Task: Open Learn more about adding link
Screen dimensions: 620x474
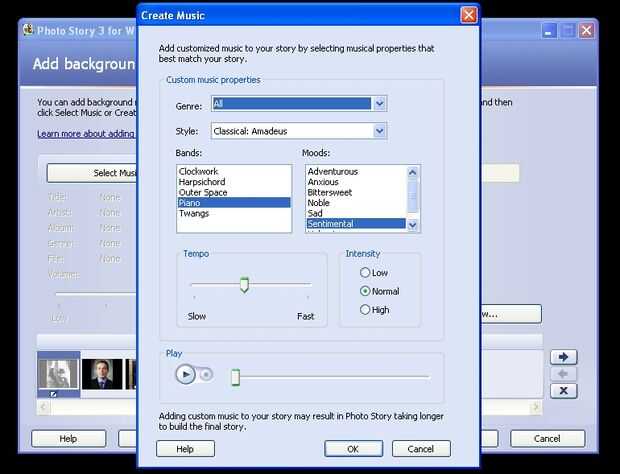Action: tap(87, 134)
